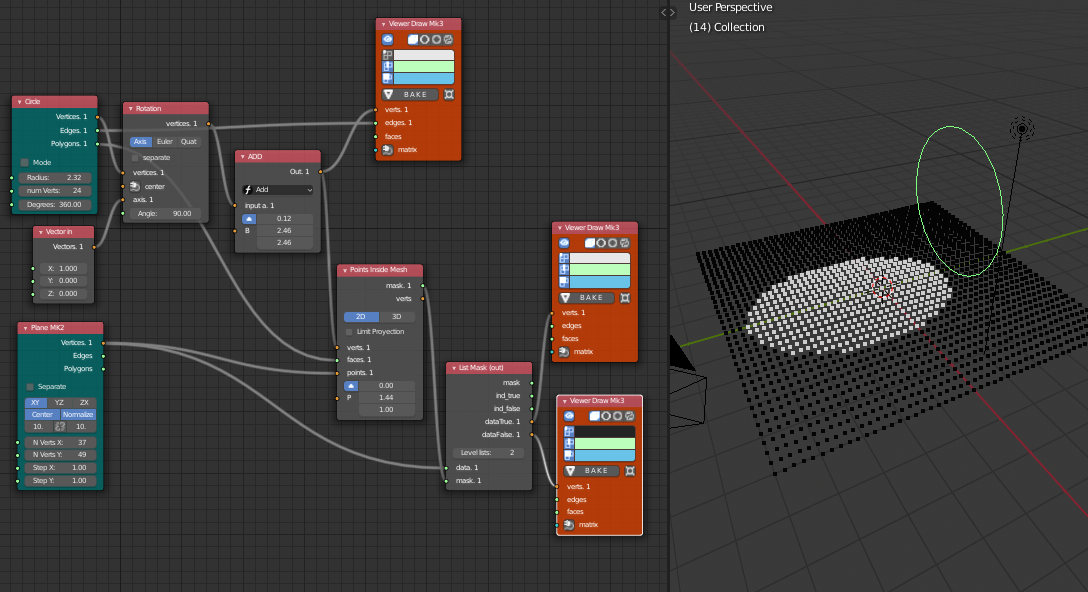Select the 3D mode in Points Inside Mesh
Image resolution: width=1088 pixels, height=592 pixels.
pos(397,317)
